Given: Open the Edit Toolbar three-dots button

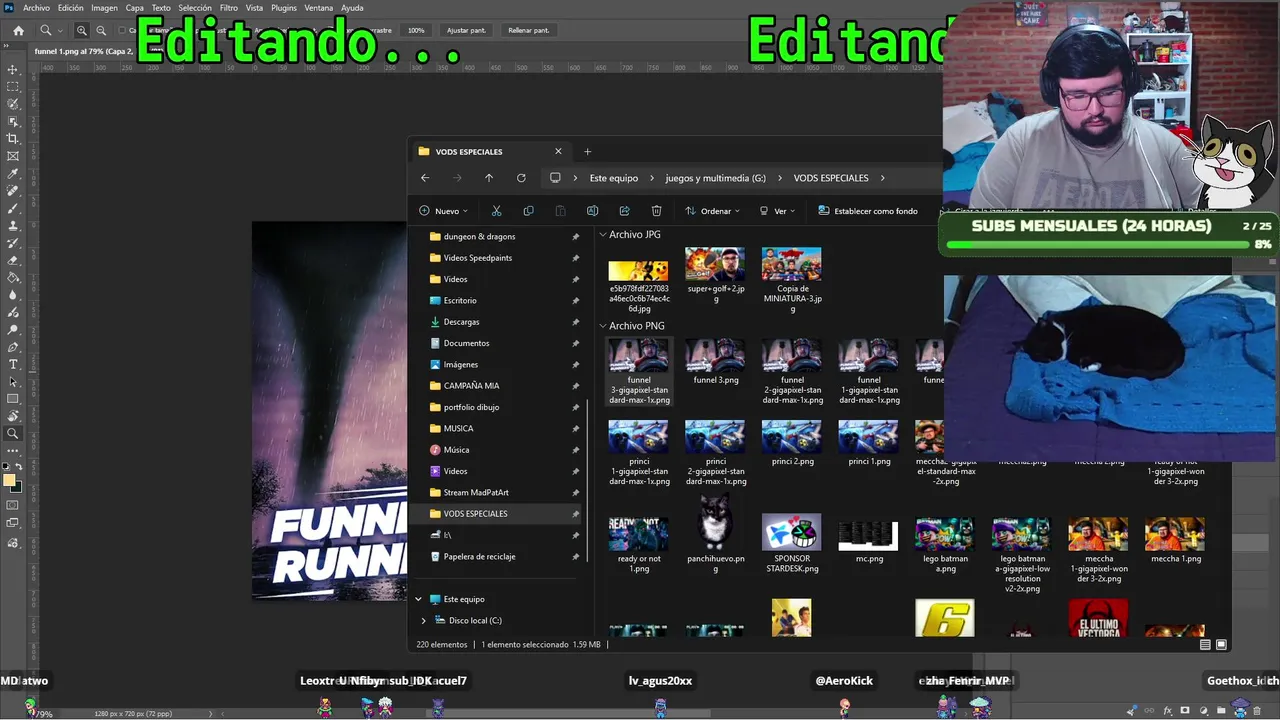Looking at the screenshot, I should coord(13,451).
